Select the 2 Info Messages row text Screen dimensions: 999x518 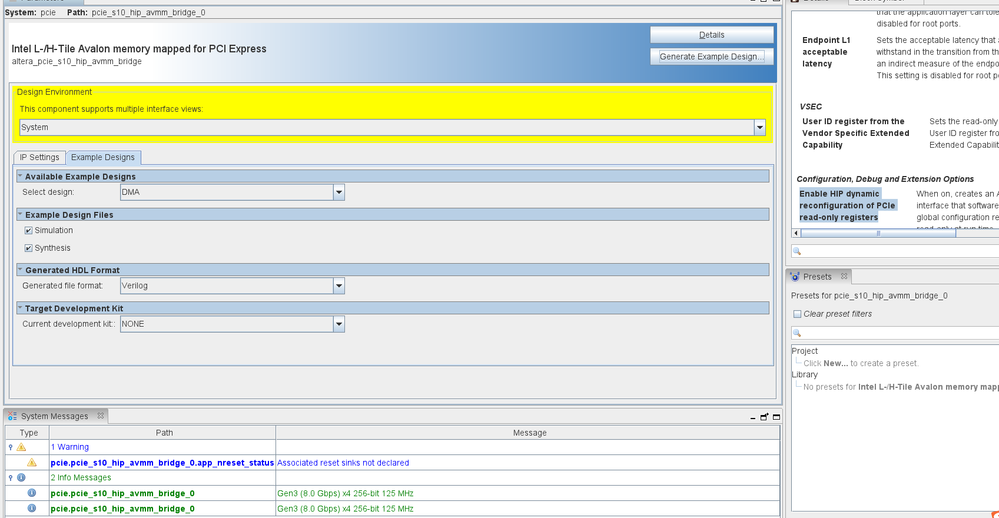pos(81,478)
